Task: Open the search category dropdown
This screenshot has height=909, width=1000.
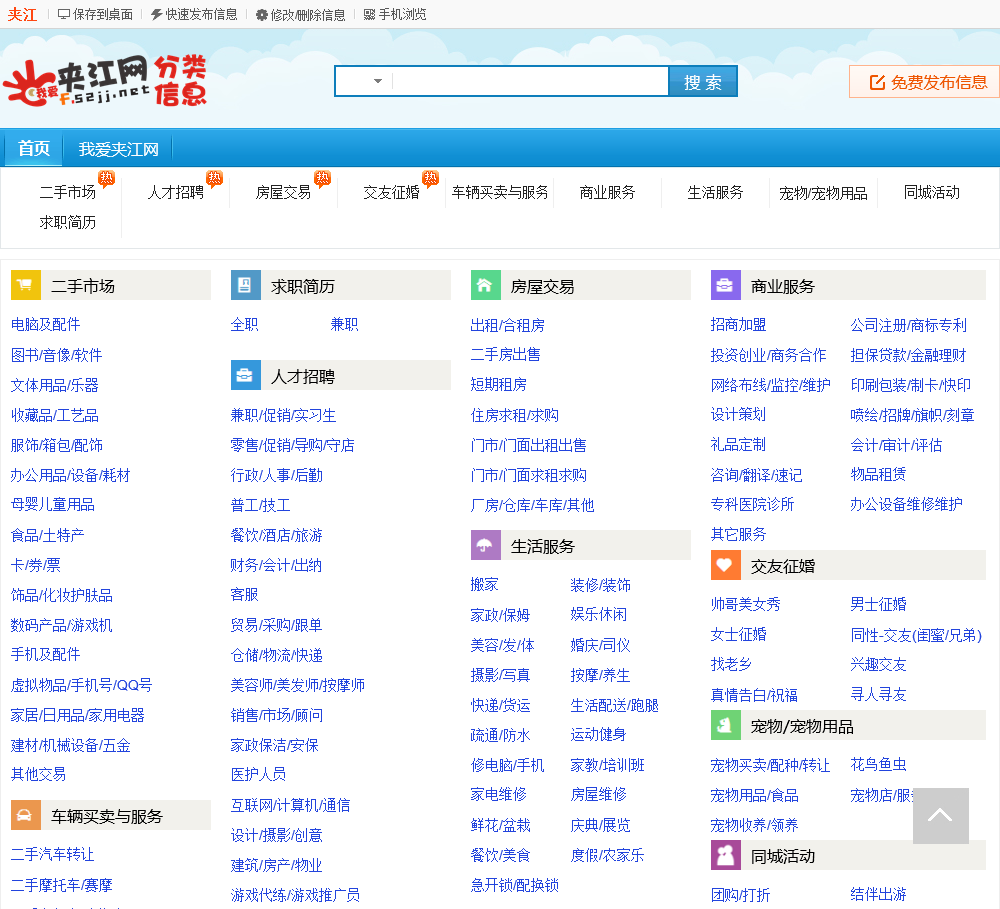Action: tap(364, 82)
